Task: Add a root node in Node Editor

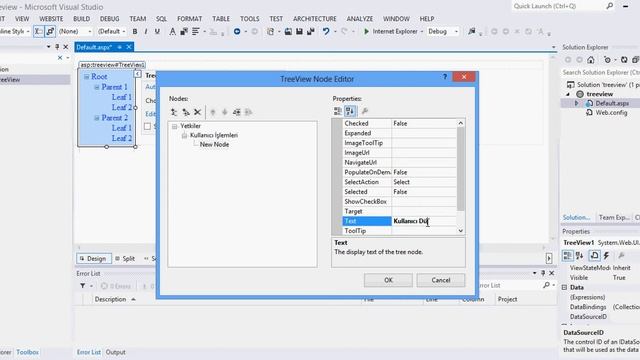Action: click(174, 112)
